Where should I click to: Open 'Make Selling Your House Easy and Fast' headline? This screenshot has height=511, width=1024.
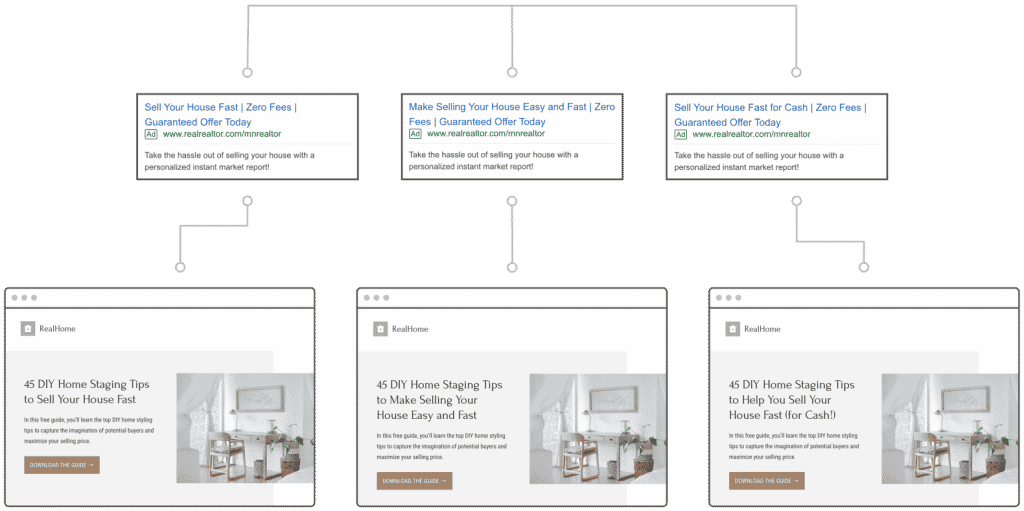click(x=511, y=114)
